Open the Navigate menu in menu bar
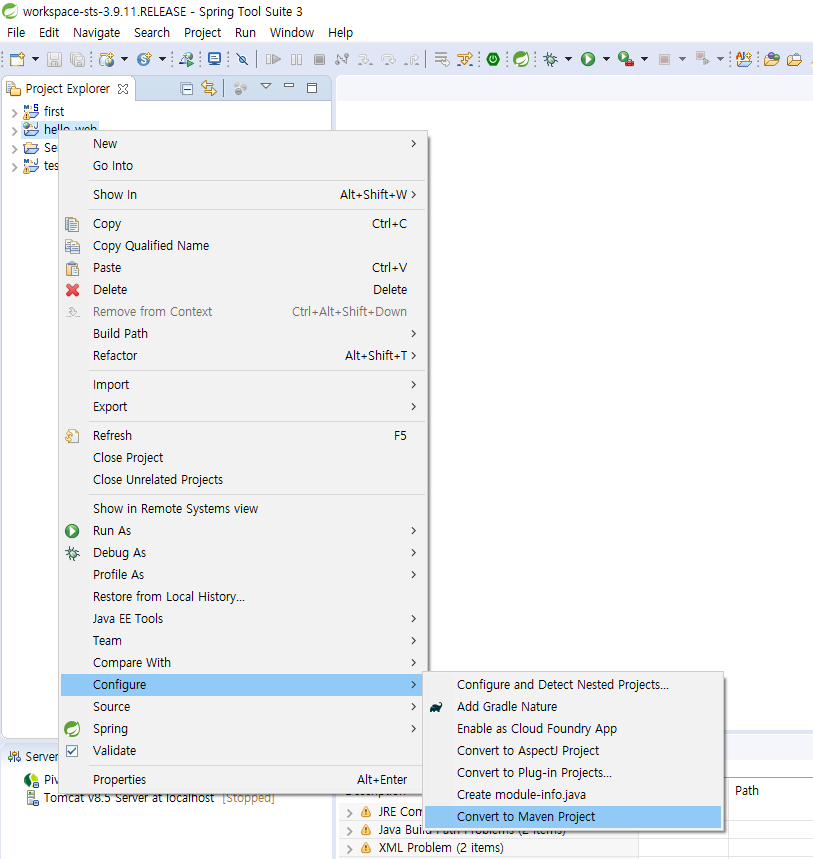This screenshot has width=813, height=859. [x=96, y=32]
